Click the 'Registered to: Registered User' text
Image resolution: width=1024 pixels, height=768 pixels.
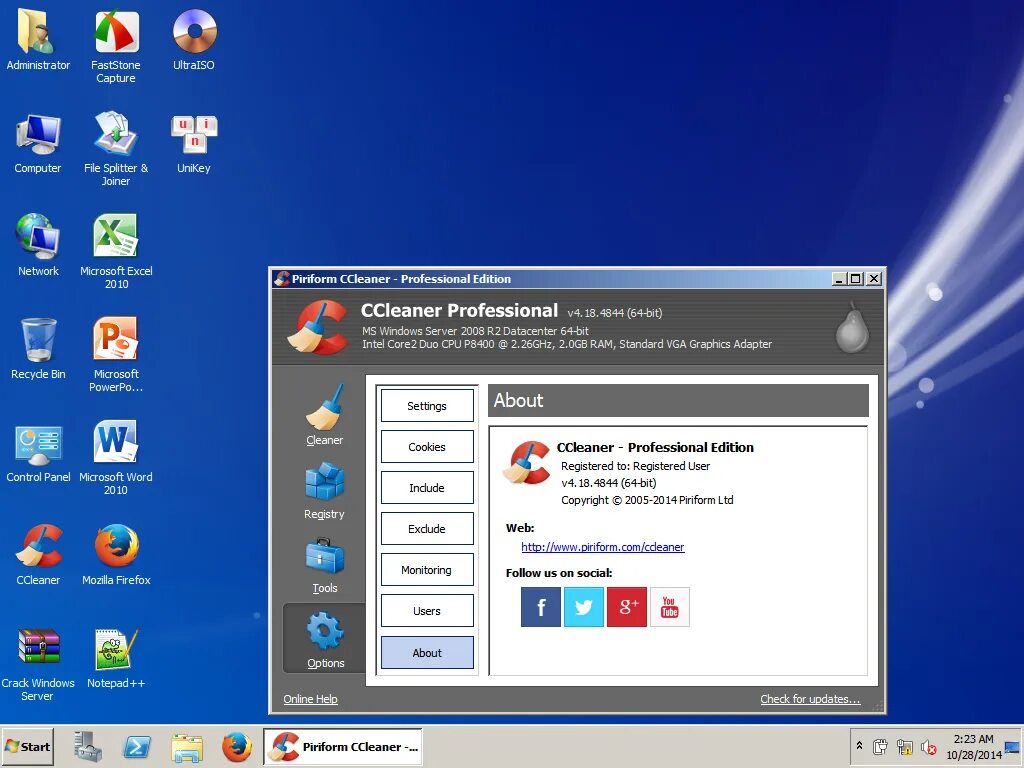(635, 466)
